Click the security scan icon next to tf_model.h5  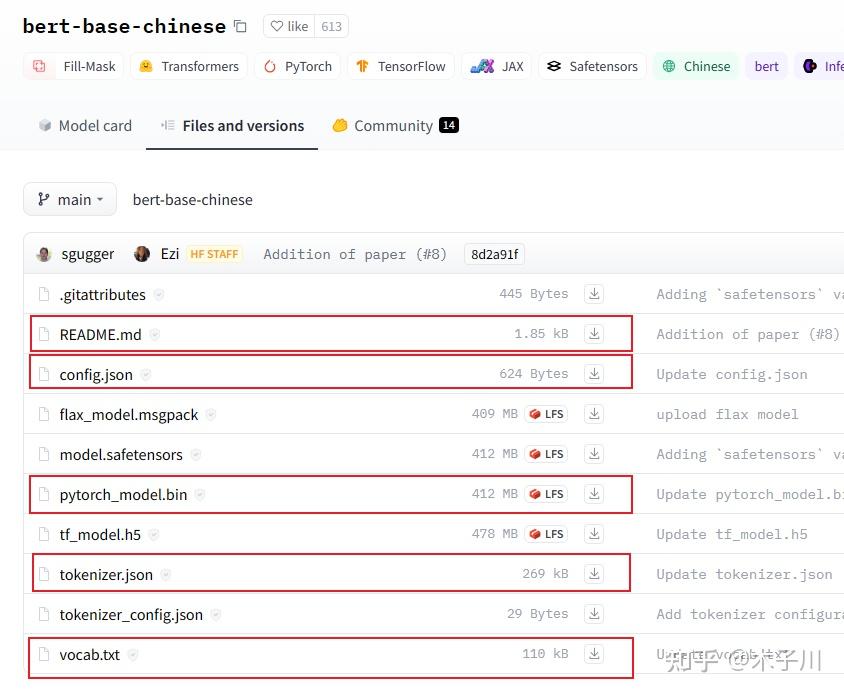point(154,535)
